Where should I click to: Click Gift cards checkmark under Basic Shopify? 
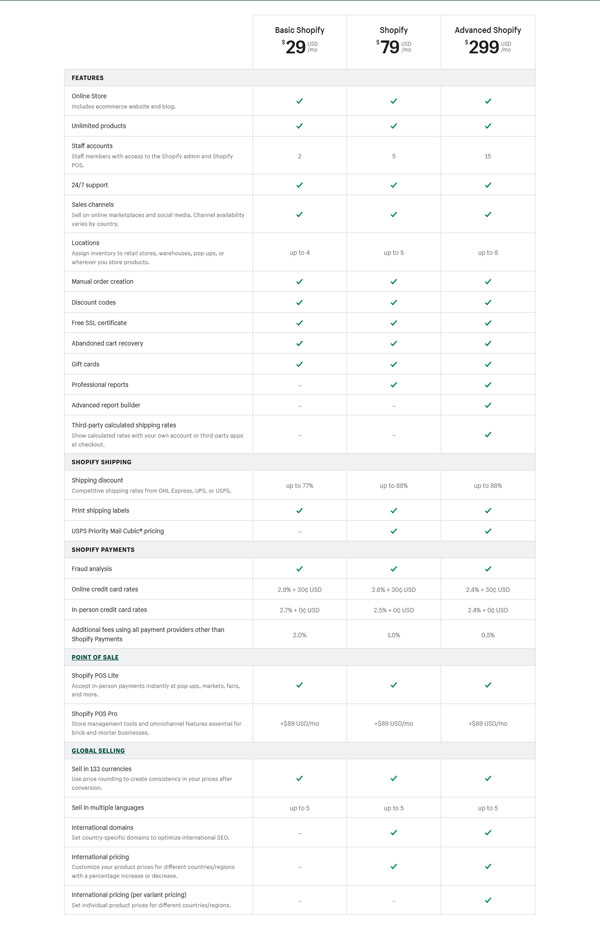(300, 364)
